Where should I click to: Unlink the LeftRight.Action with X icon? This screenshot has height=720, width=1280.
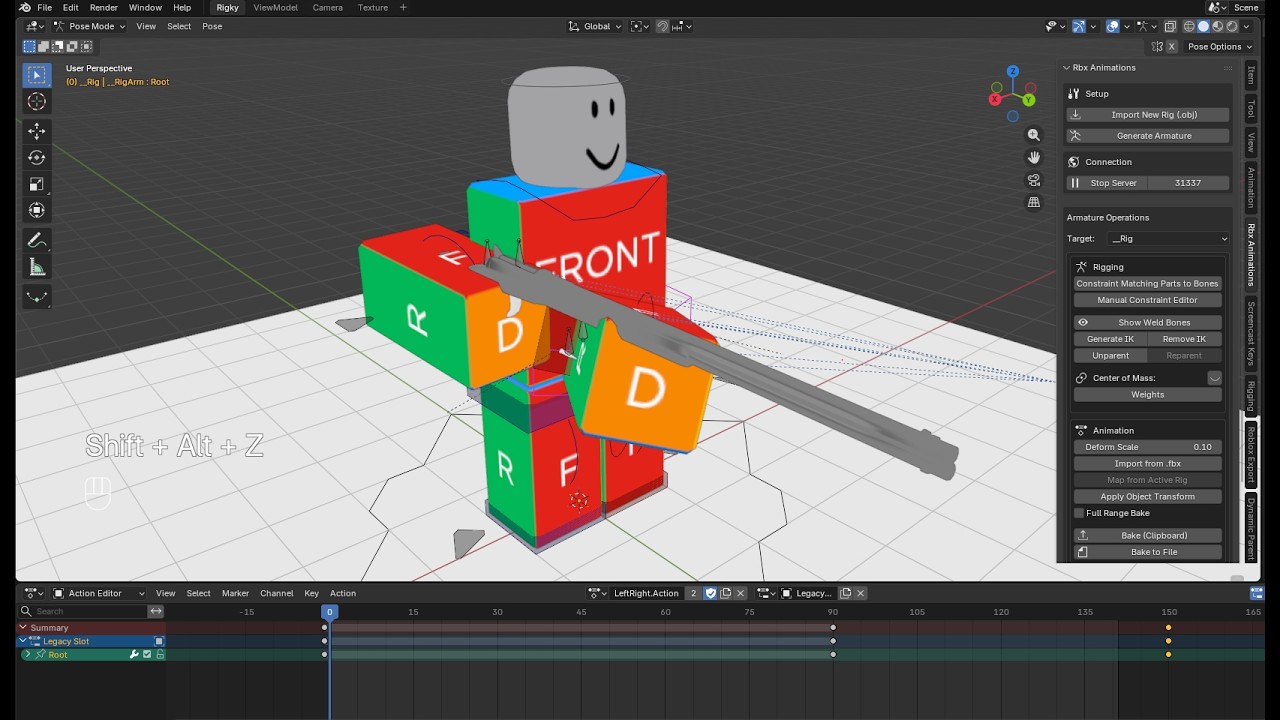point(741,593)
